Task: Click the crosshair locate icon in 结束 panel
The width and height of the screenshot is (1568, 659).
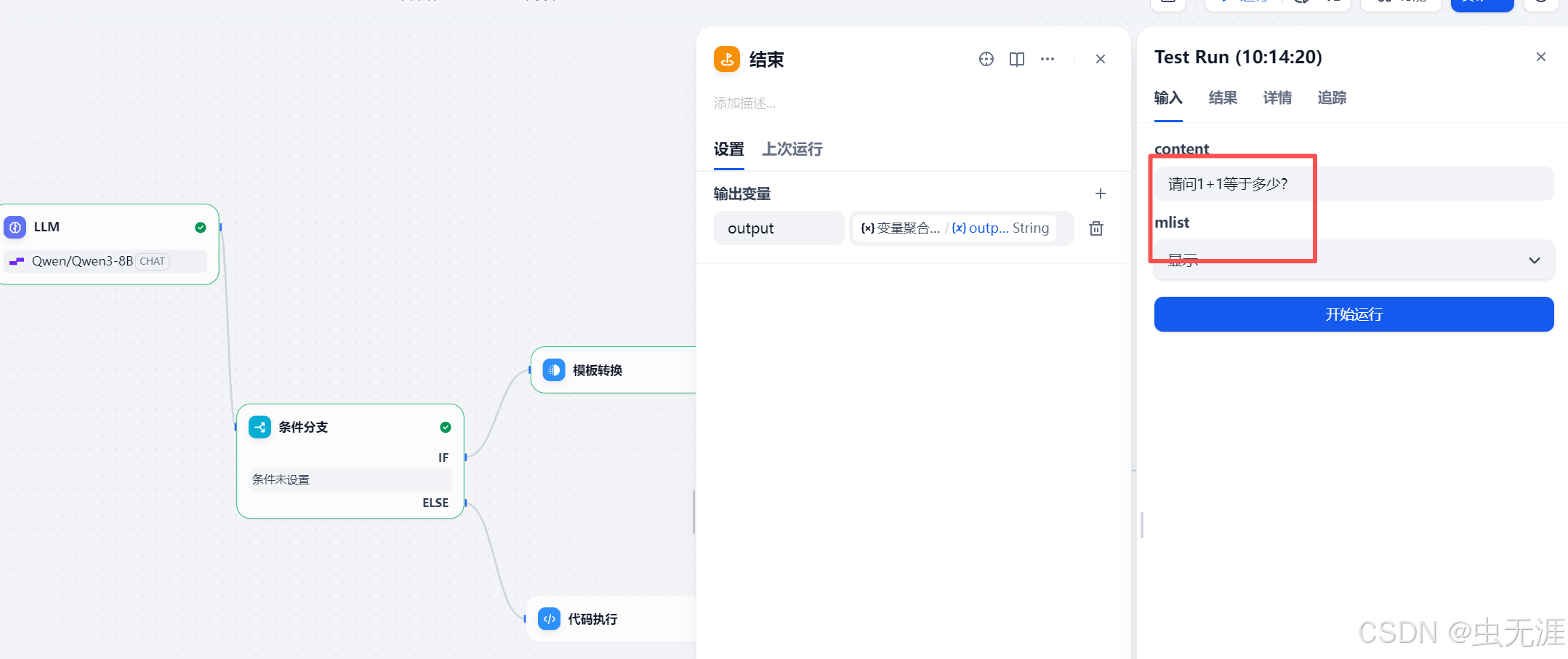Action: click(986, 59)
